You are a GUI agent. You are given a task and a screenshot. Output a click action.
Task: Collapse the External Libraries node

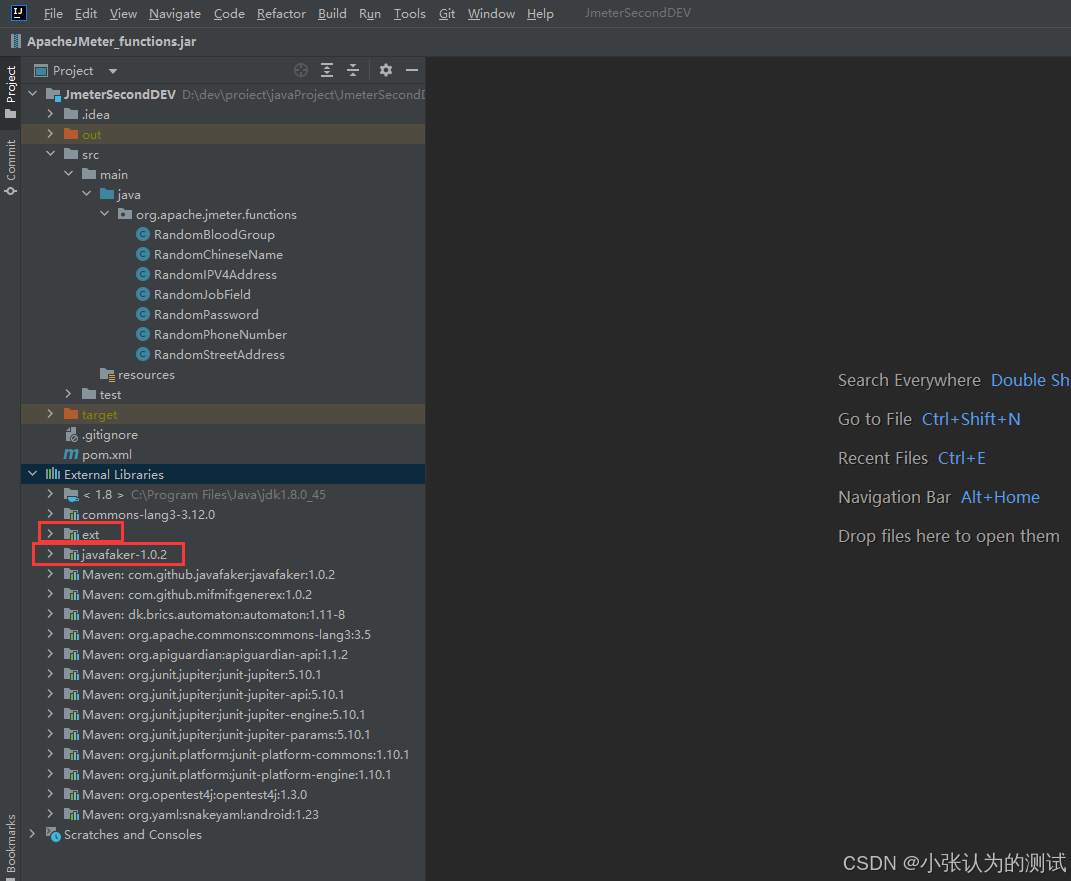33,473
